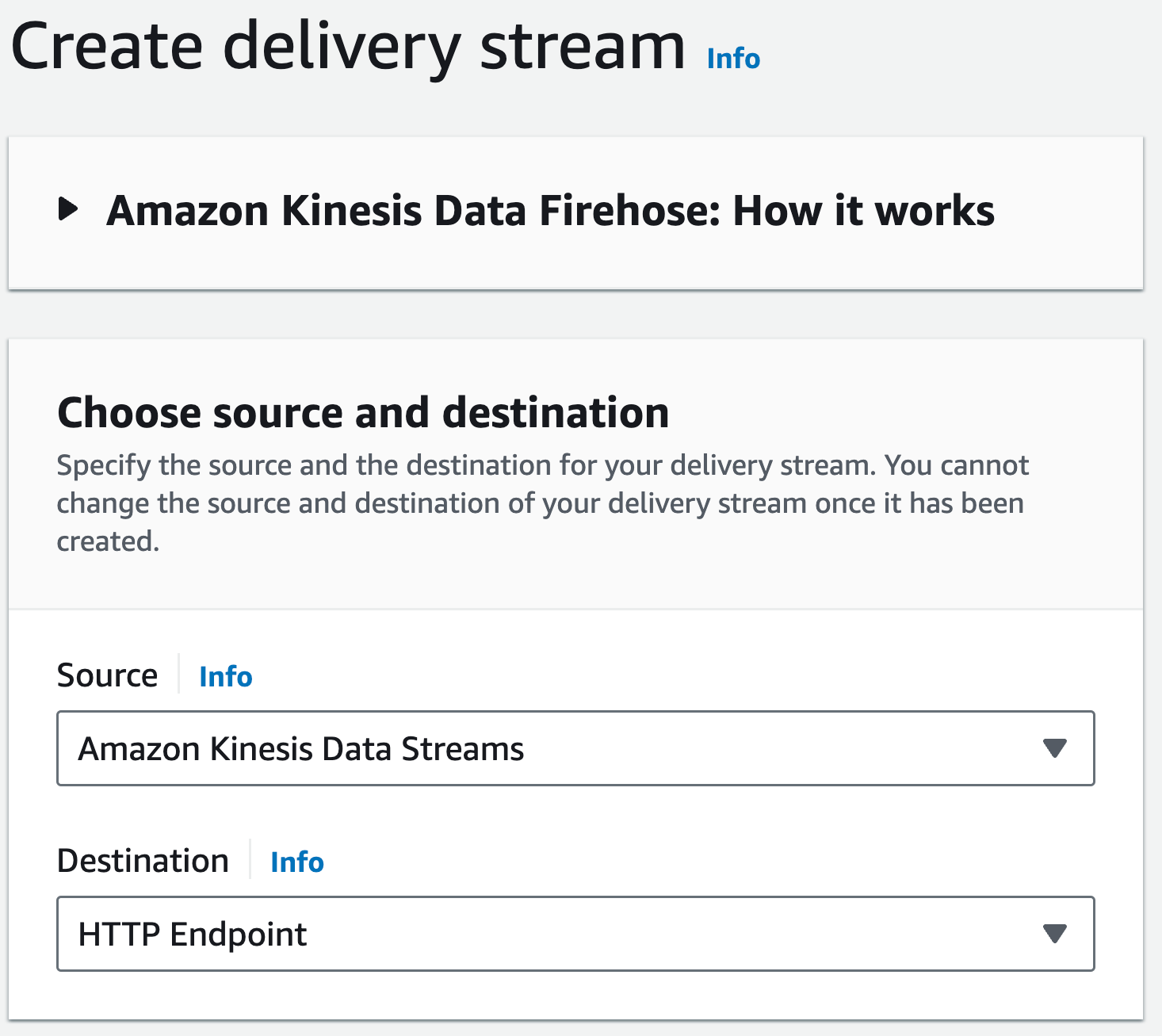Click the Amazon Kinesis Data Firehose: How it works heading
1162x1036 pixels.
click(550, 211)
